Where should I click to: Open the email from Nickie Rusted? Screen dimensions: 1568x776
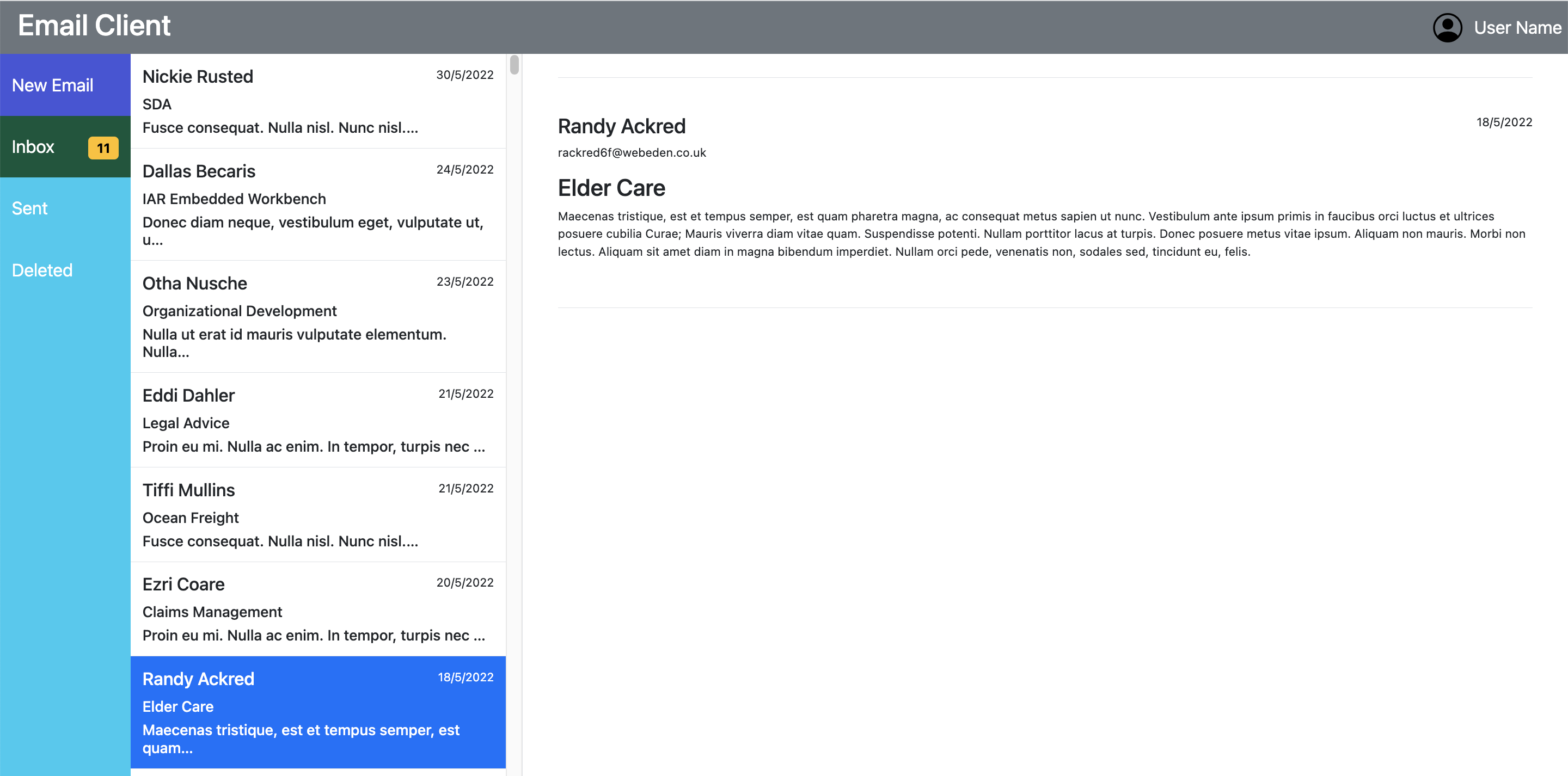click(318, 101)
